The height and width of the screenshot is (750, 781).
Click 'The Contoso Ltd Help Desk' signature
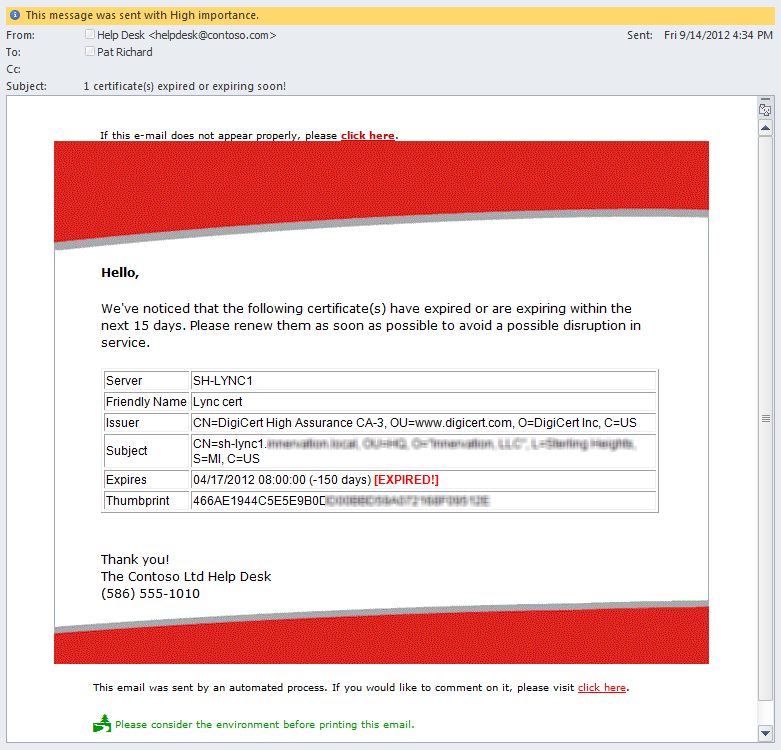186,576
